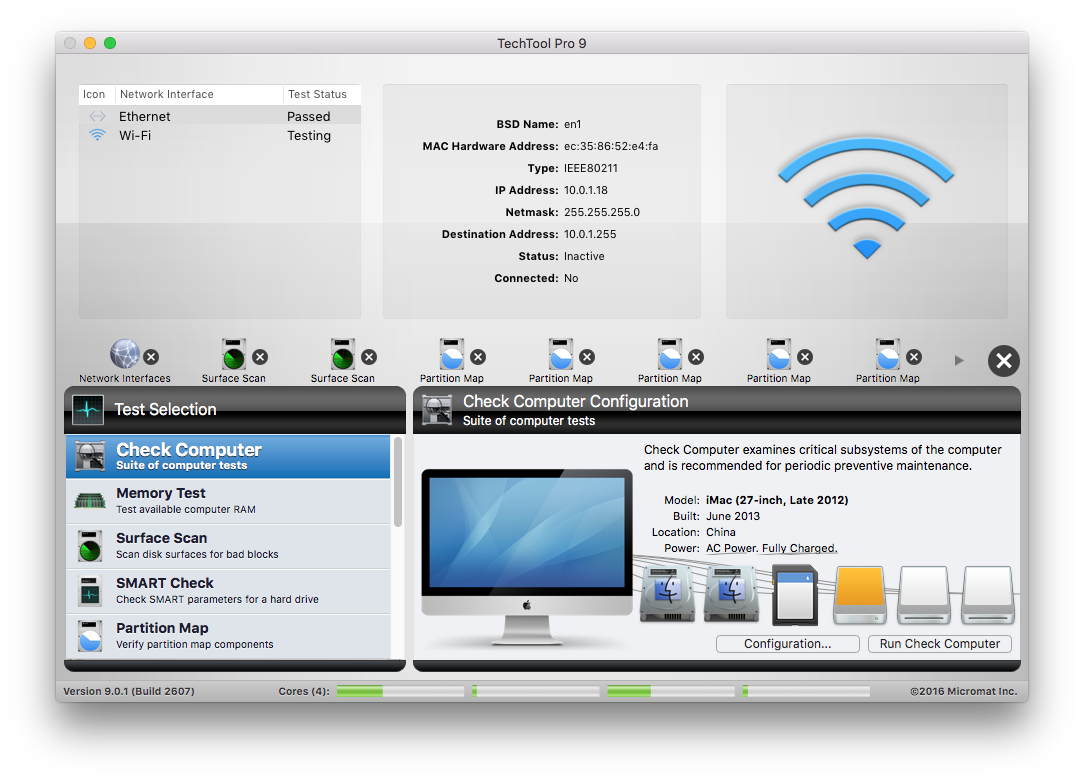Click the "©2016 Micromat Inc." text

click(x=964, y=691)
